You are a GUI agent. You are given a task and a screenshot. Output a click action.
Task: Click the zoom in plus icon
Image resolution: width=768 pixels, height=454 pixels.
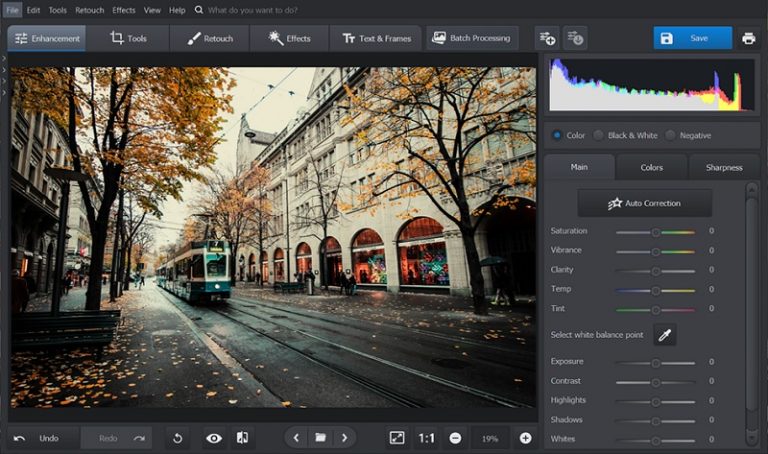pos(525,438)
